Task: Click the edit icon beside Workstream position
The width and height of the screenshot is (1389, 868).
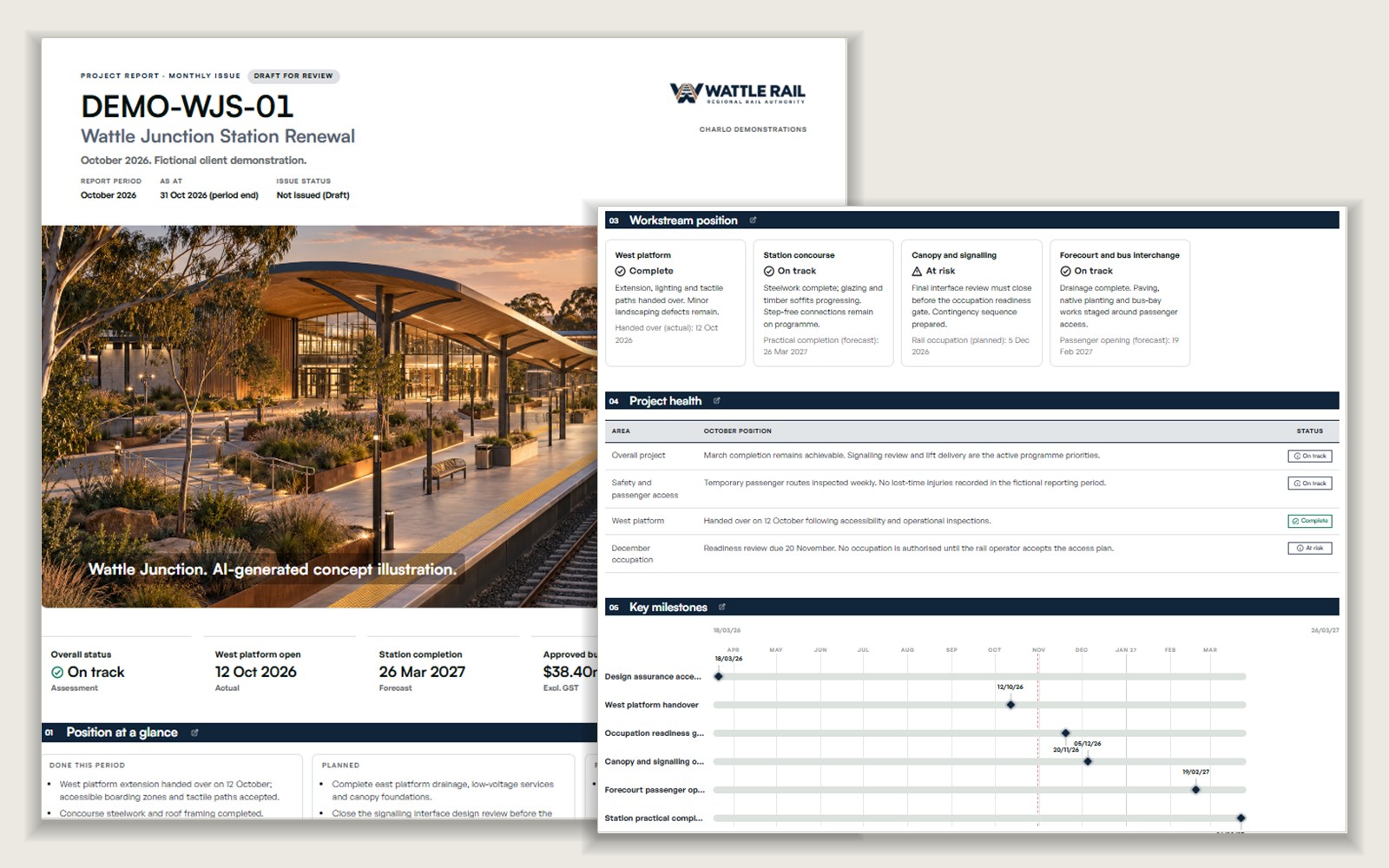Action: [x=753, y=220]
